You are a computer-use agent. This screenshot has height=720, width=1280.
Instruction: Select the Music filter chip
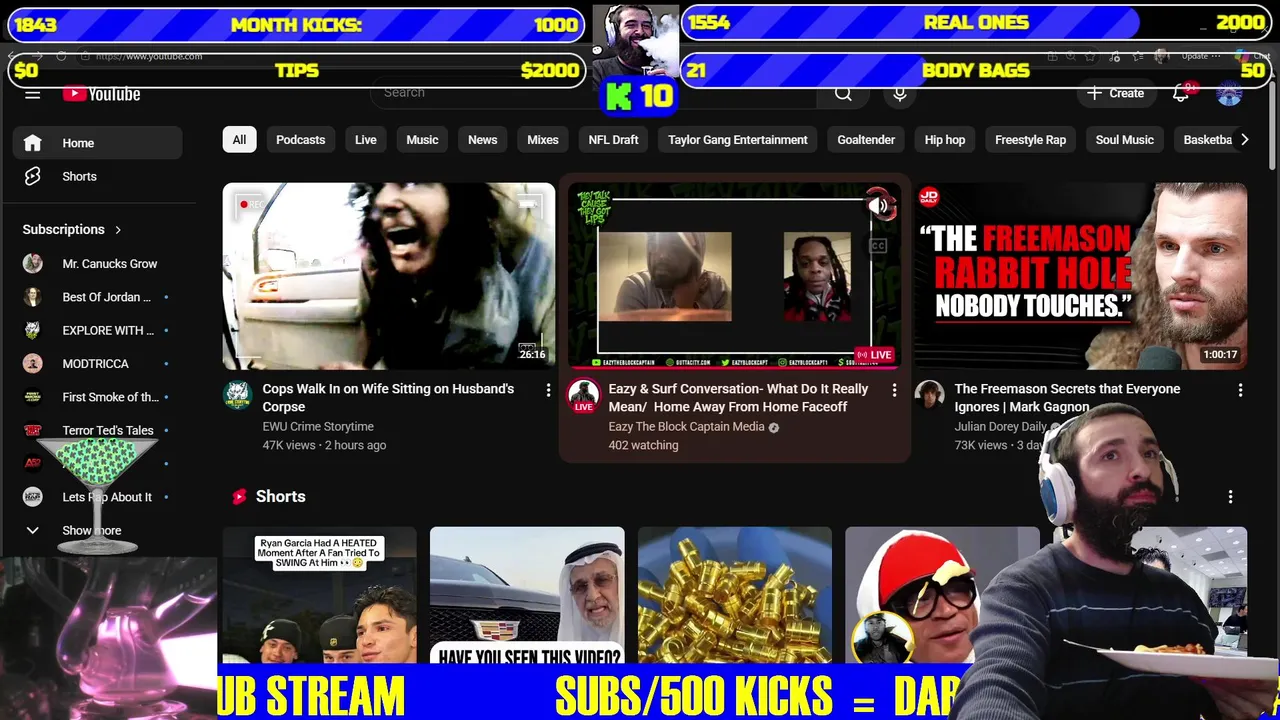(x=422, y=140)
